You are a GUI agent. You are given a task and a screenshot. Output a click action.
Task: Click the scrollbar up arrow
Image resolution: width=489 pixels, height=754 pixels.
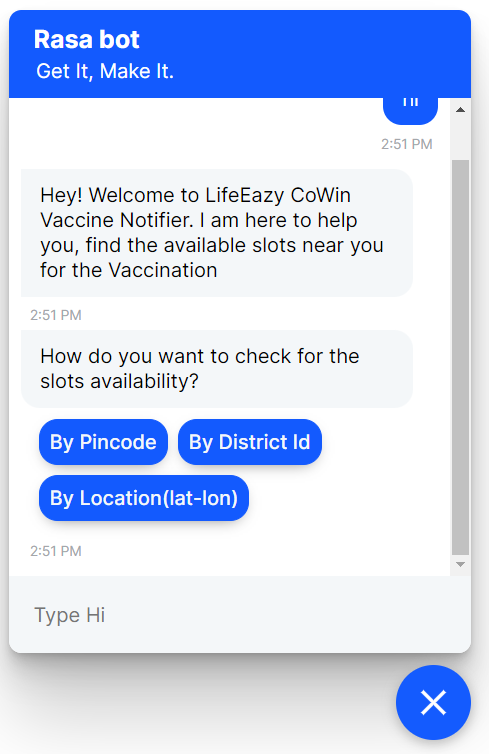[460, 110]
